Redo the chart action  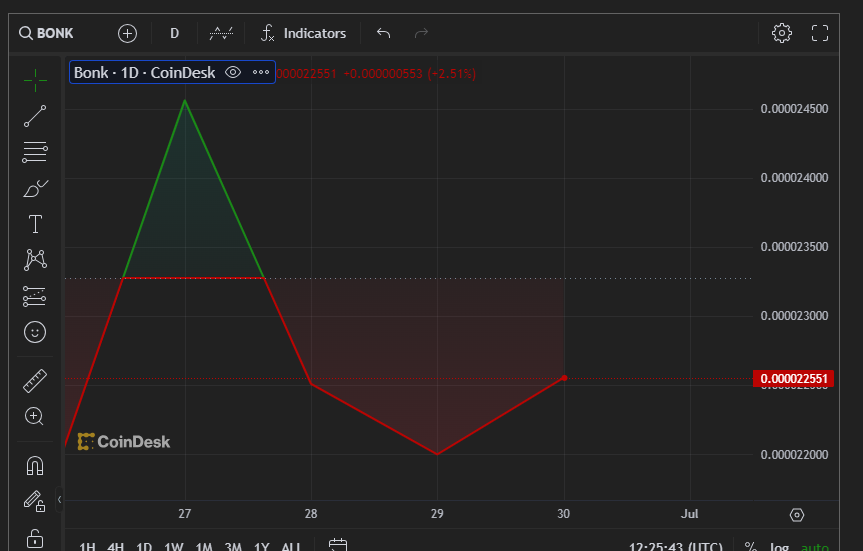pos(421,33)
